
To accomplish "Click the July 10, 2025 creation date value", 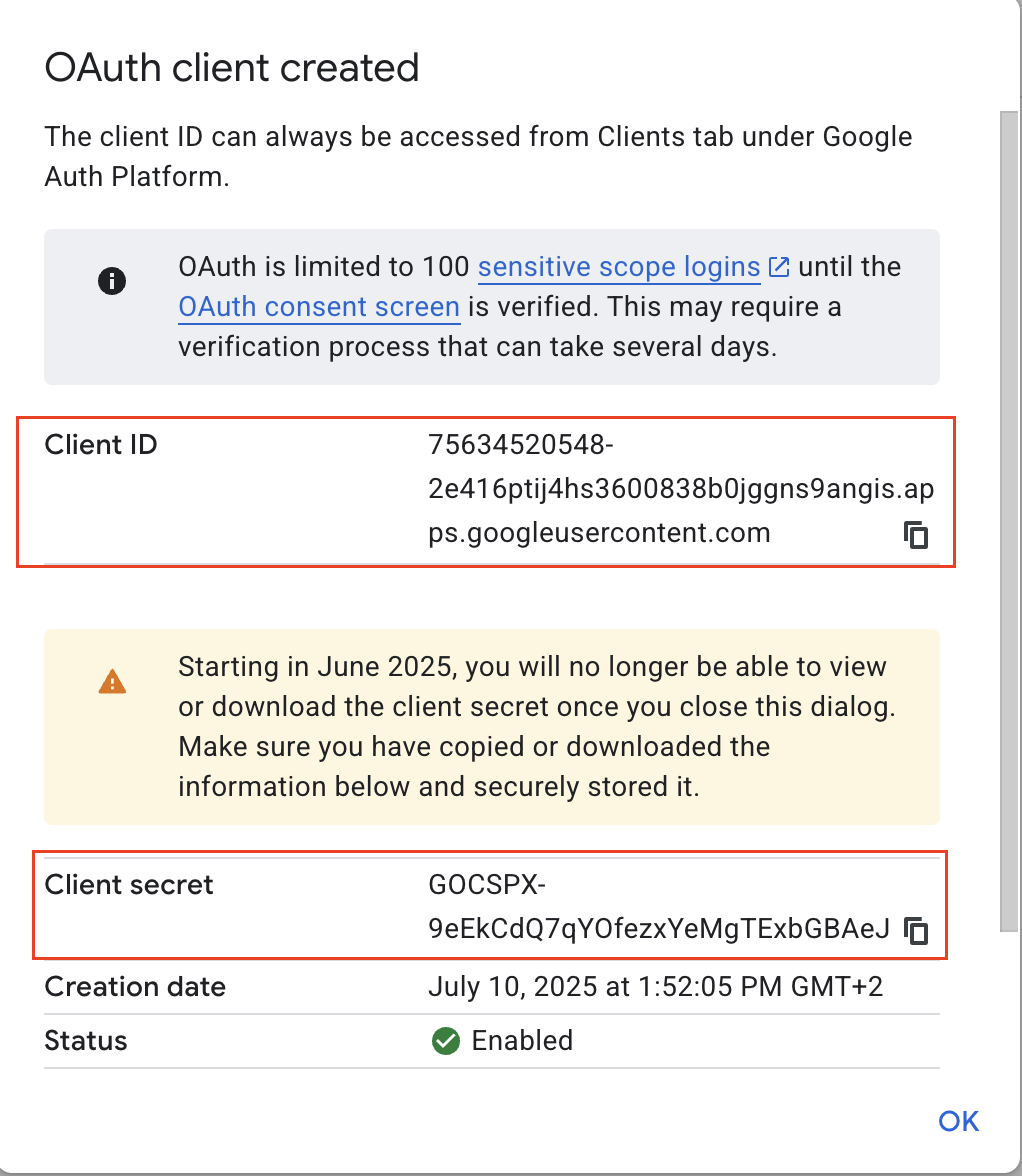I will (x=655, y=987).
